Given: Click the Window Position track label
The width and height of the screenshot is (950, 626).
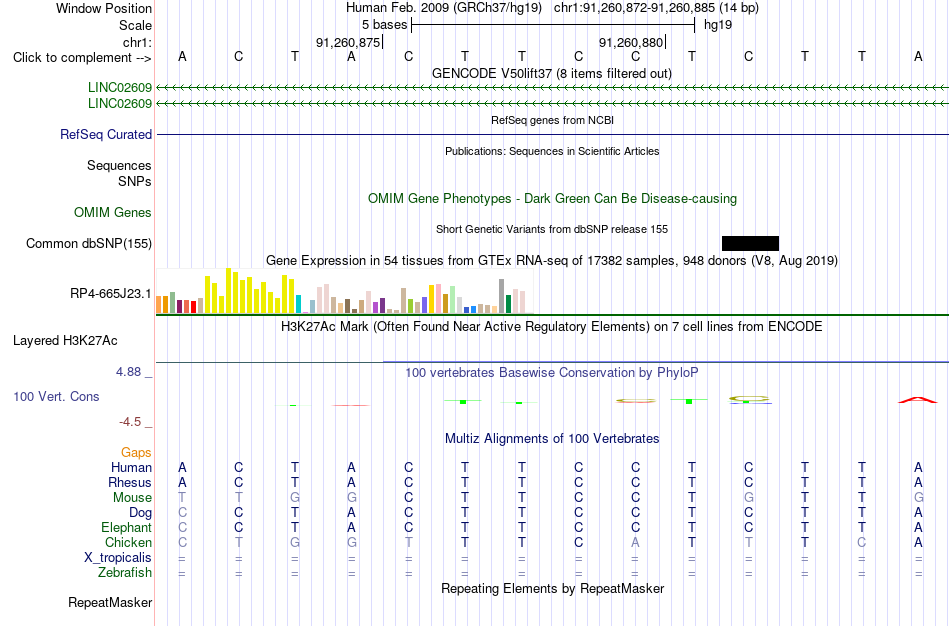Looking at the screenshot, I should (104, 8).
